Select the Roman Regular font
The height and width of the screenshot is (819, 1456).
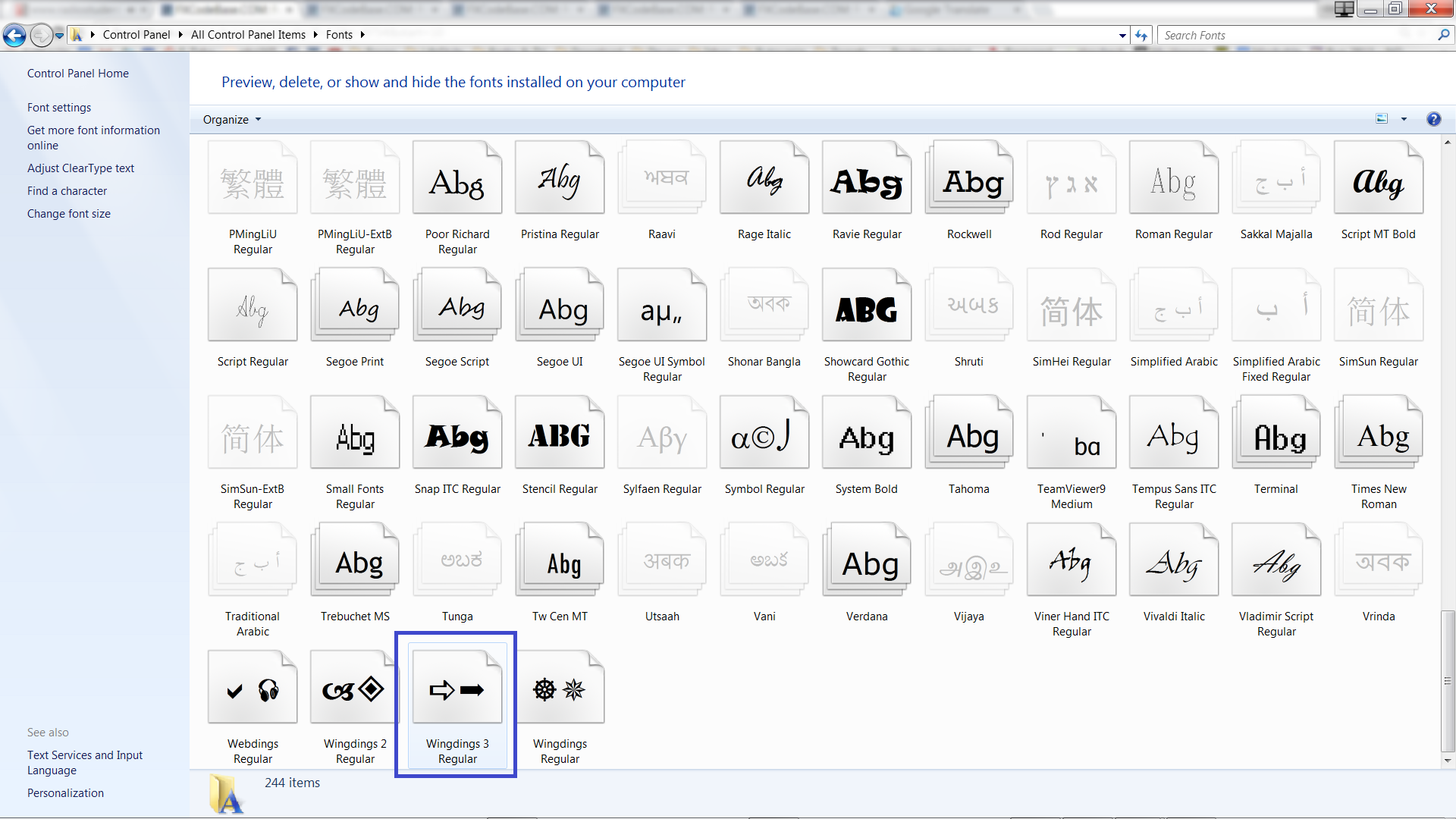click(x=1174, y=191)
